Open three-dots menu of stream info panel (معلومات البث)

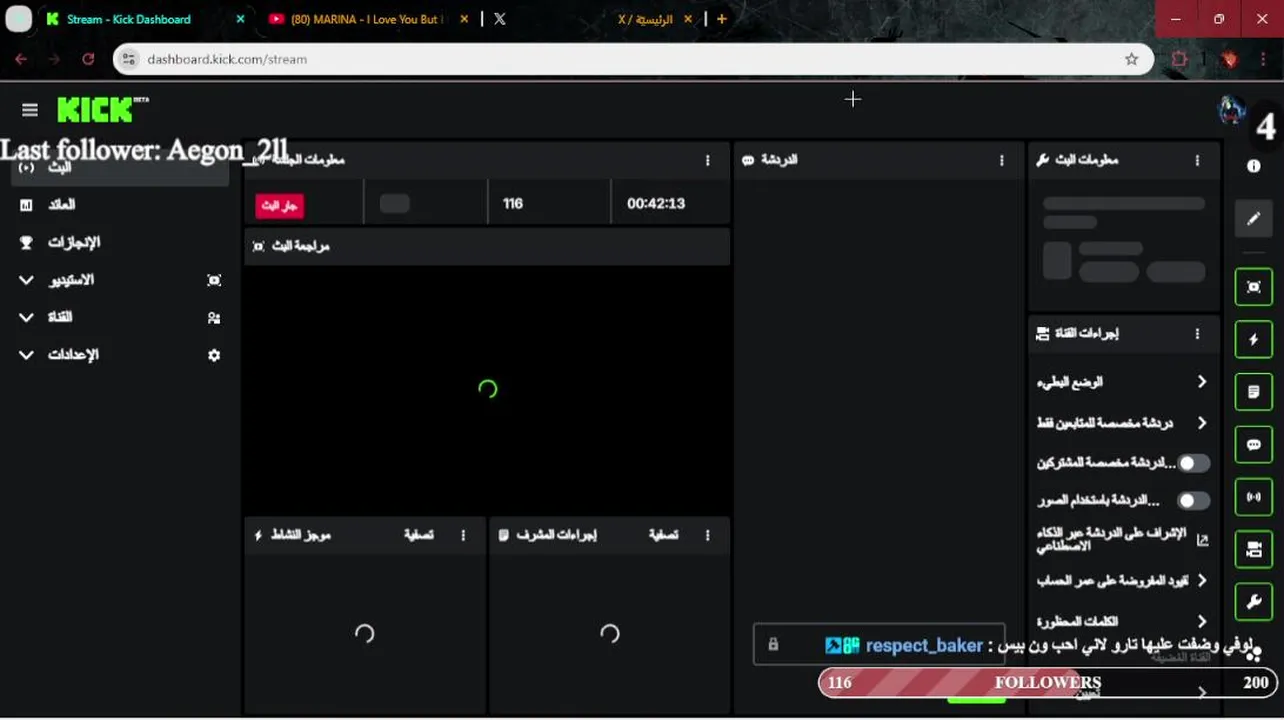coord(1197,160)
